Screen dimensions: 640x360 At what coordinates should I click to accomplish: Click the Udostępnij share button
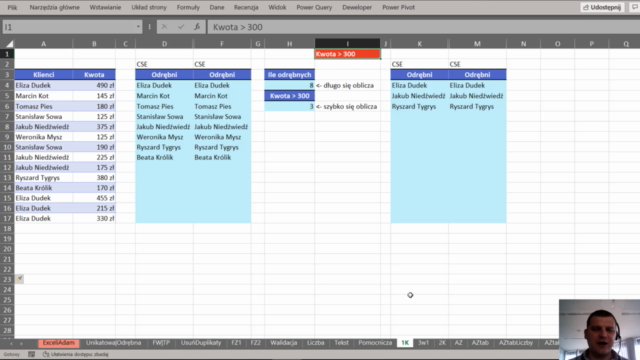point(602,7)
